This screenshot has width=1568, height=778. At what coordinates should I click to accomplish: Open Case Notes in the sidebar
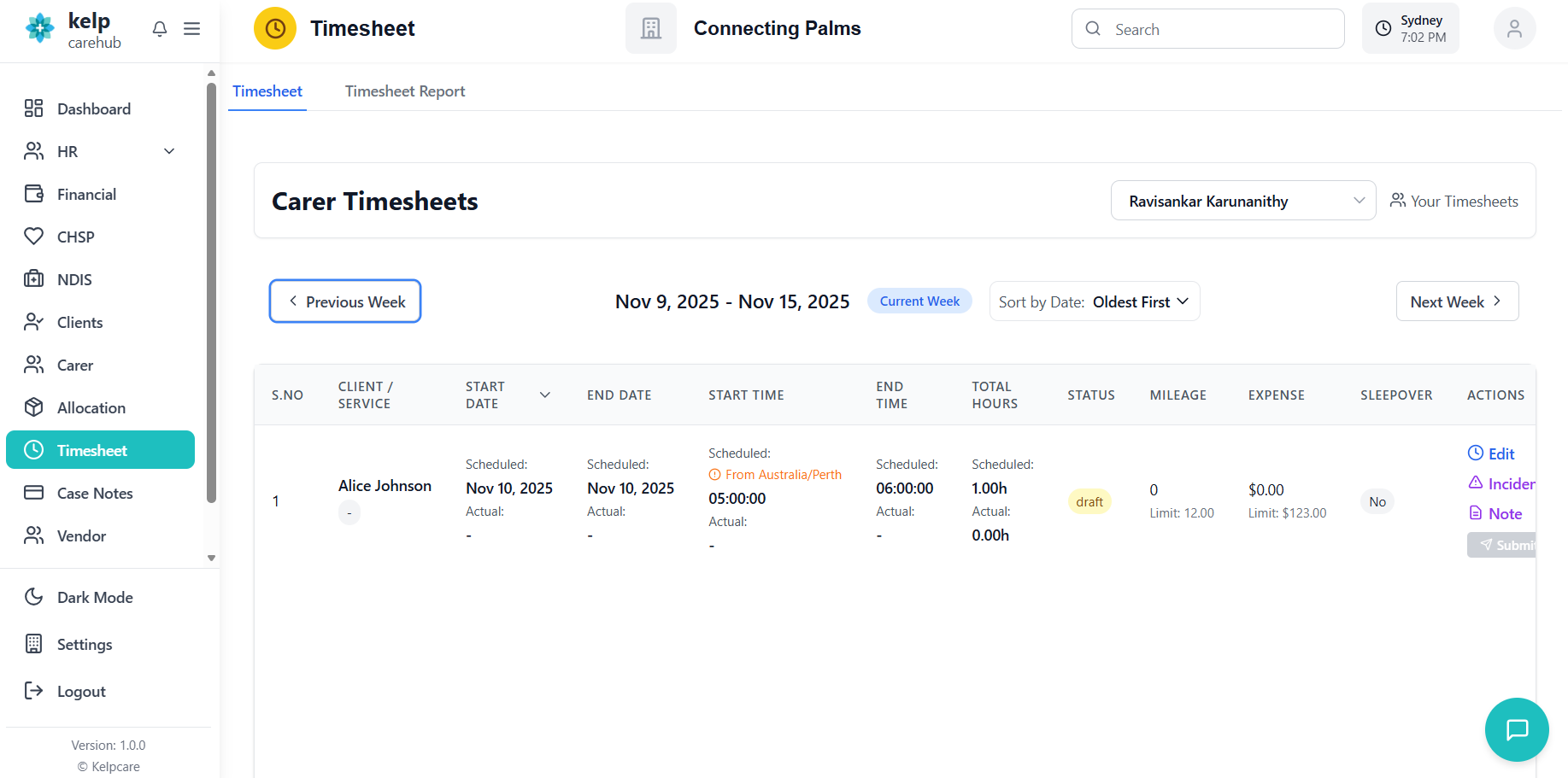click(95, 494)
